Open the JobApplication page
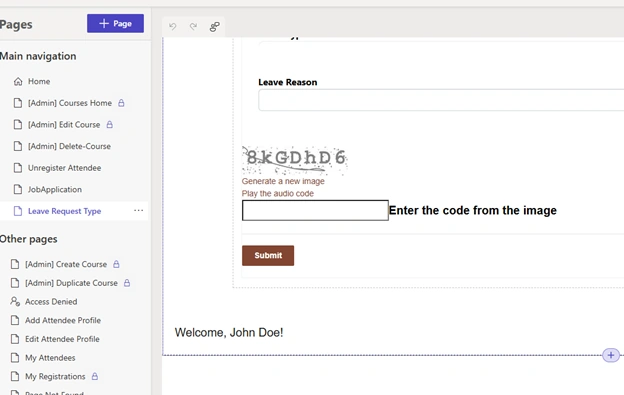This screenshot has width=624, height=395. pos(55,189)
